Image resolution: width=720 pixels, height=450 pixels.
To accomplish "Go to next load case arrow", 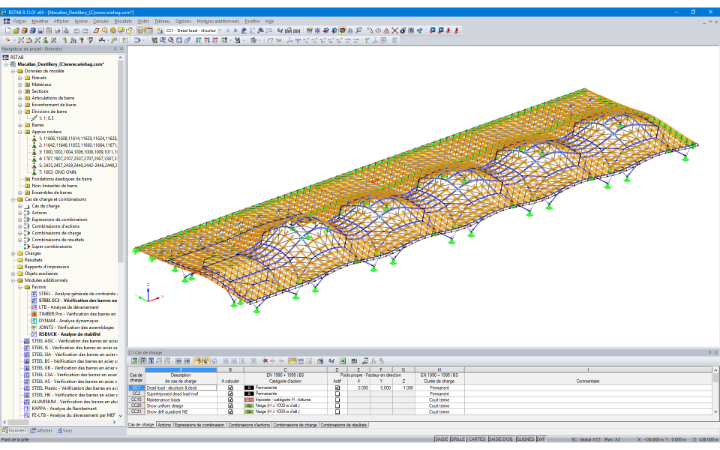I will 236,31.
